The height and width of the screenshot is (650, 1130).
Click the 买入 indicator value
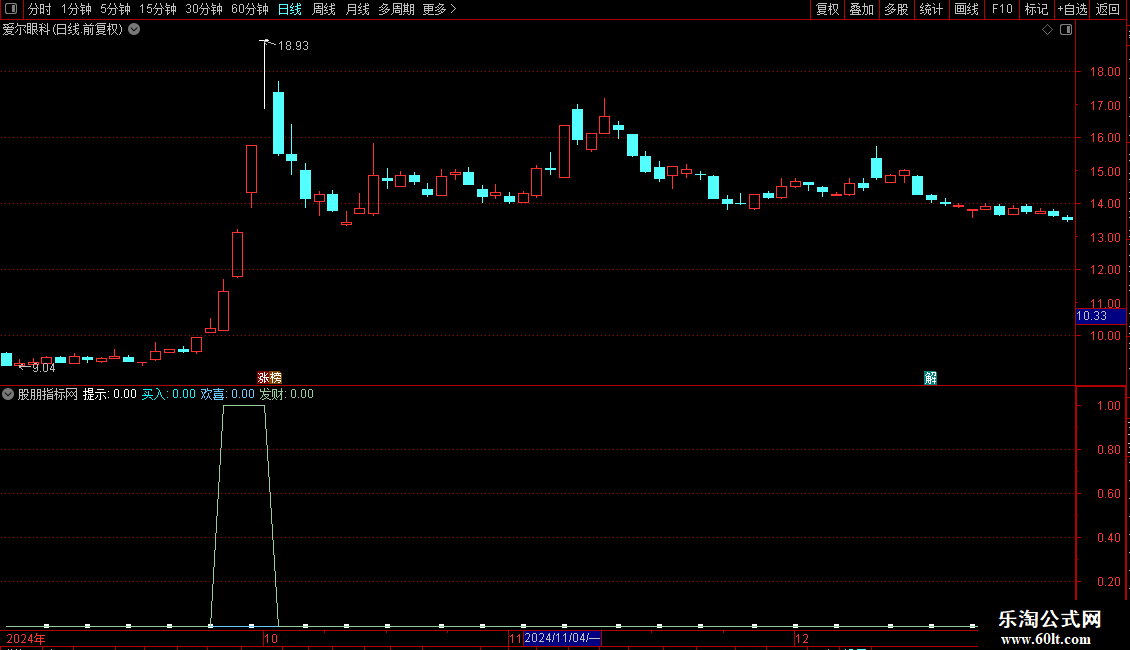click(169, 394)
